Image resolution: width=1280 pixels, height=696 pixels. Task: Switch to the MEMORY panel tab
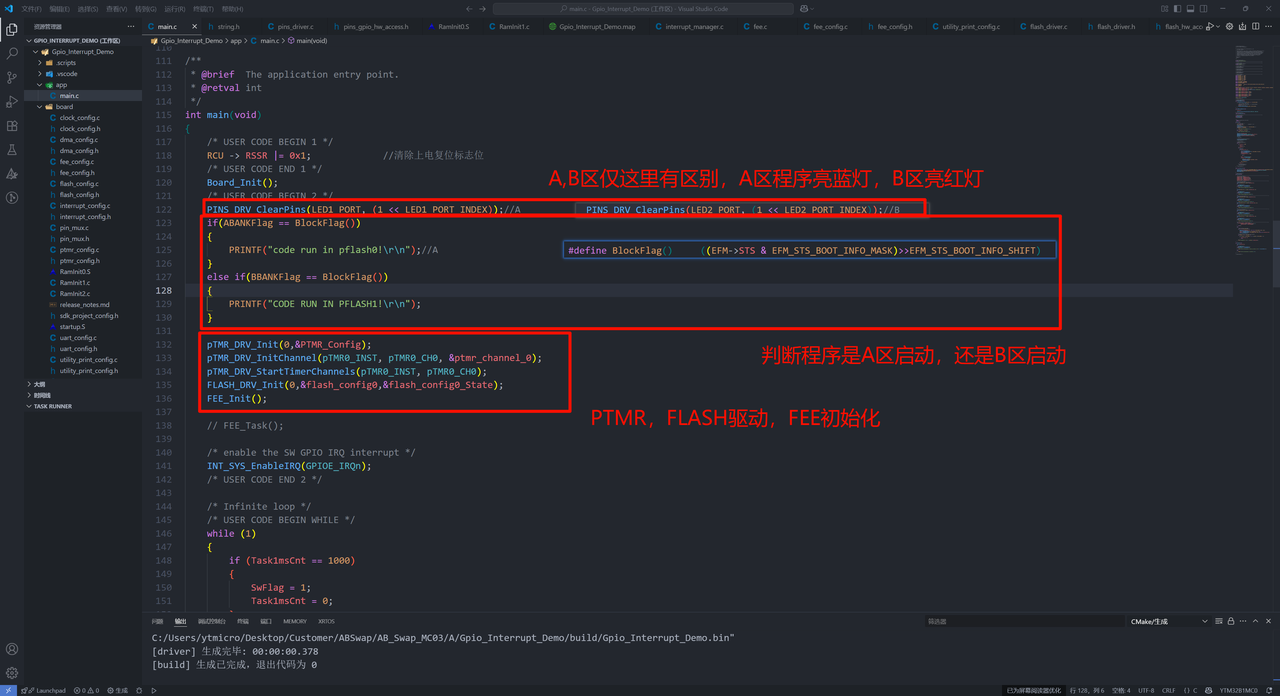click(x=295, y=622)
